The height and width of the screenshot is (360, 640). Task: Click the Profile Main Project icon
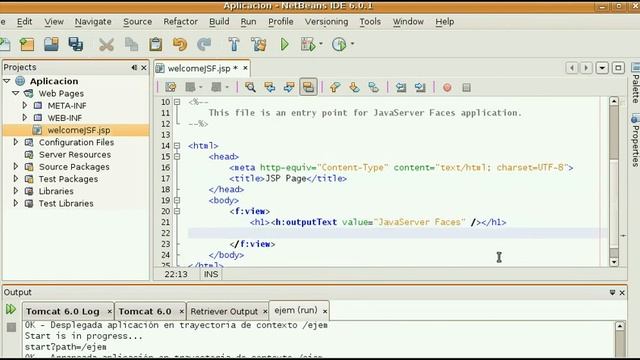[339, 44]
